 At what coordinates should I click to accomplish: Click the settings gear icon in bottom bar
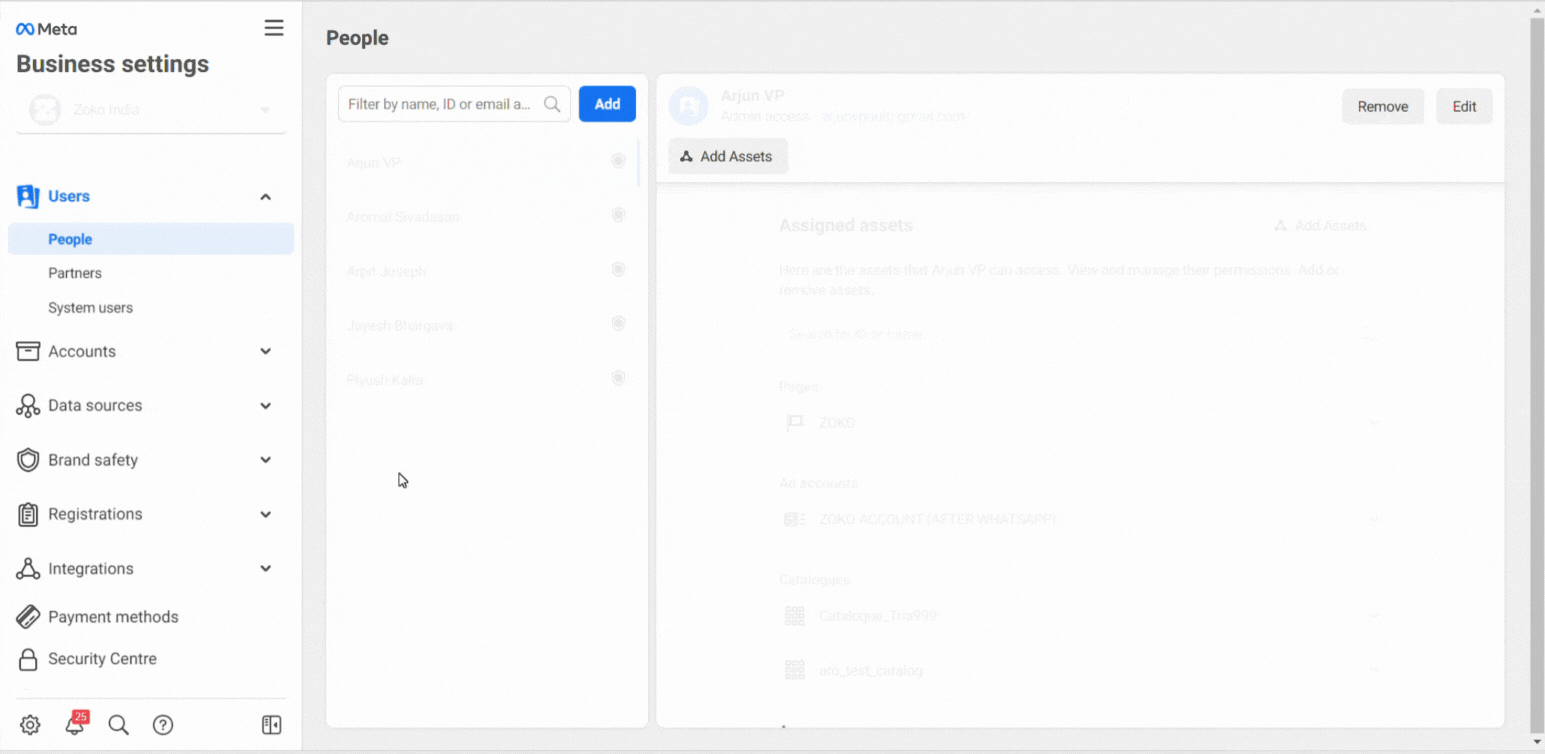point(30,726)
